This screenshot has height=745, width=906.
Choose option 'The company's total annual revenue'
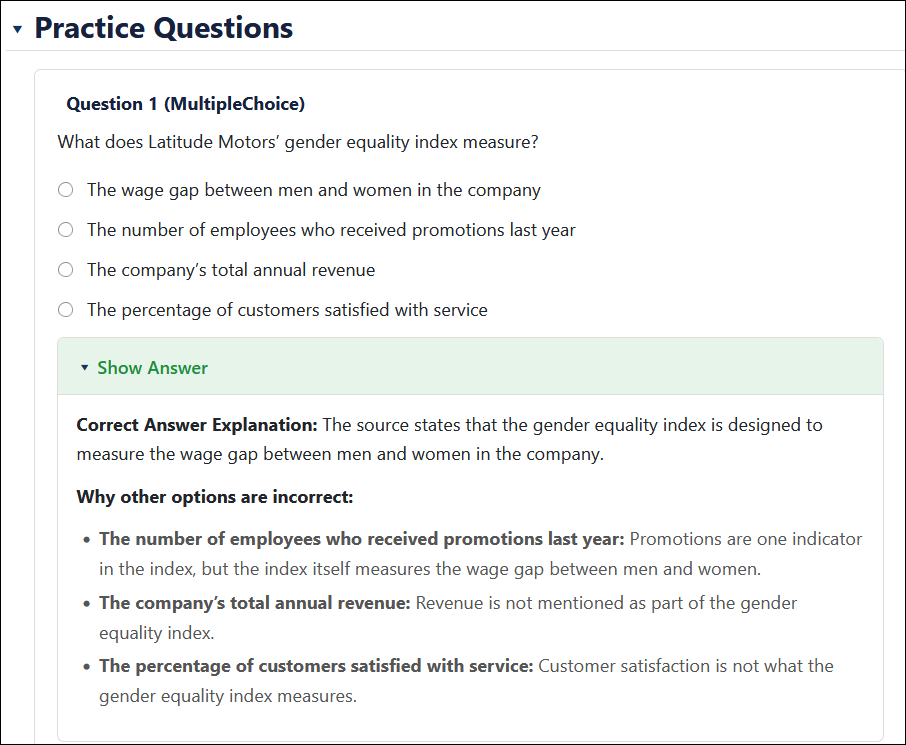tap(231, 270)
